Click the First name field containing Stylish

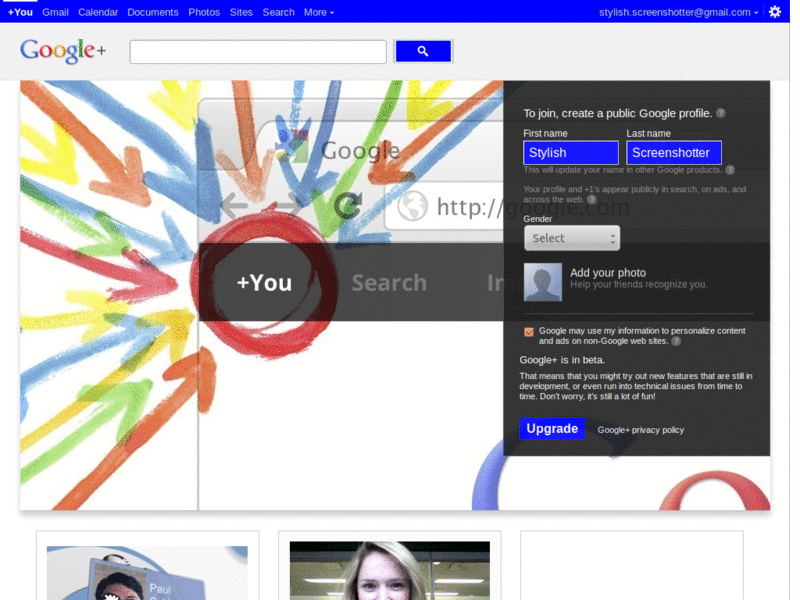(571, 153)
